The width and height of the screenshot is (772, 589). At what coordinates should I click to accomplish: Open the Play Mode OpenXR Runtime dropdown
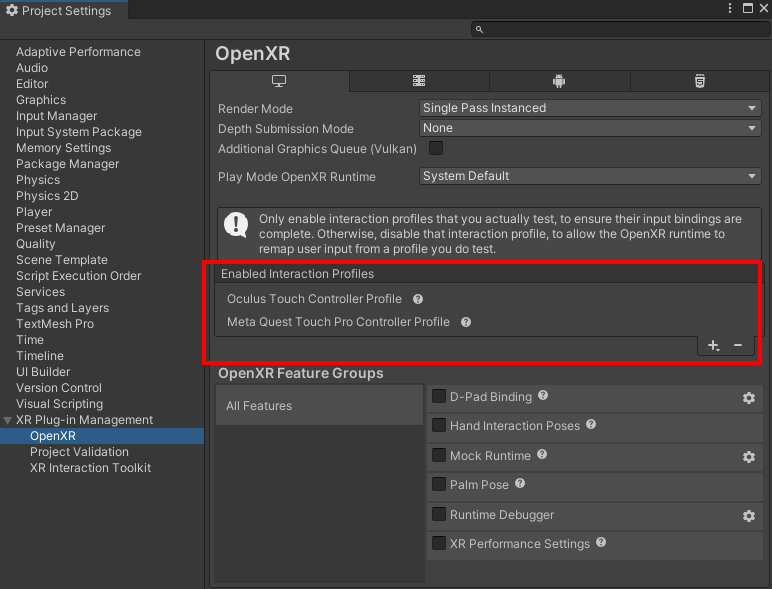(x=590, y=176)
